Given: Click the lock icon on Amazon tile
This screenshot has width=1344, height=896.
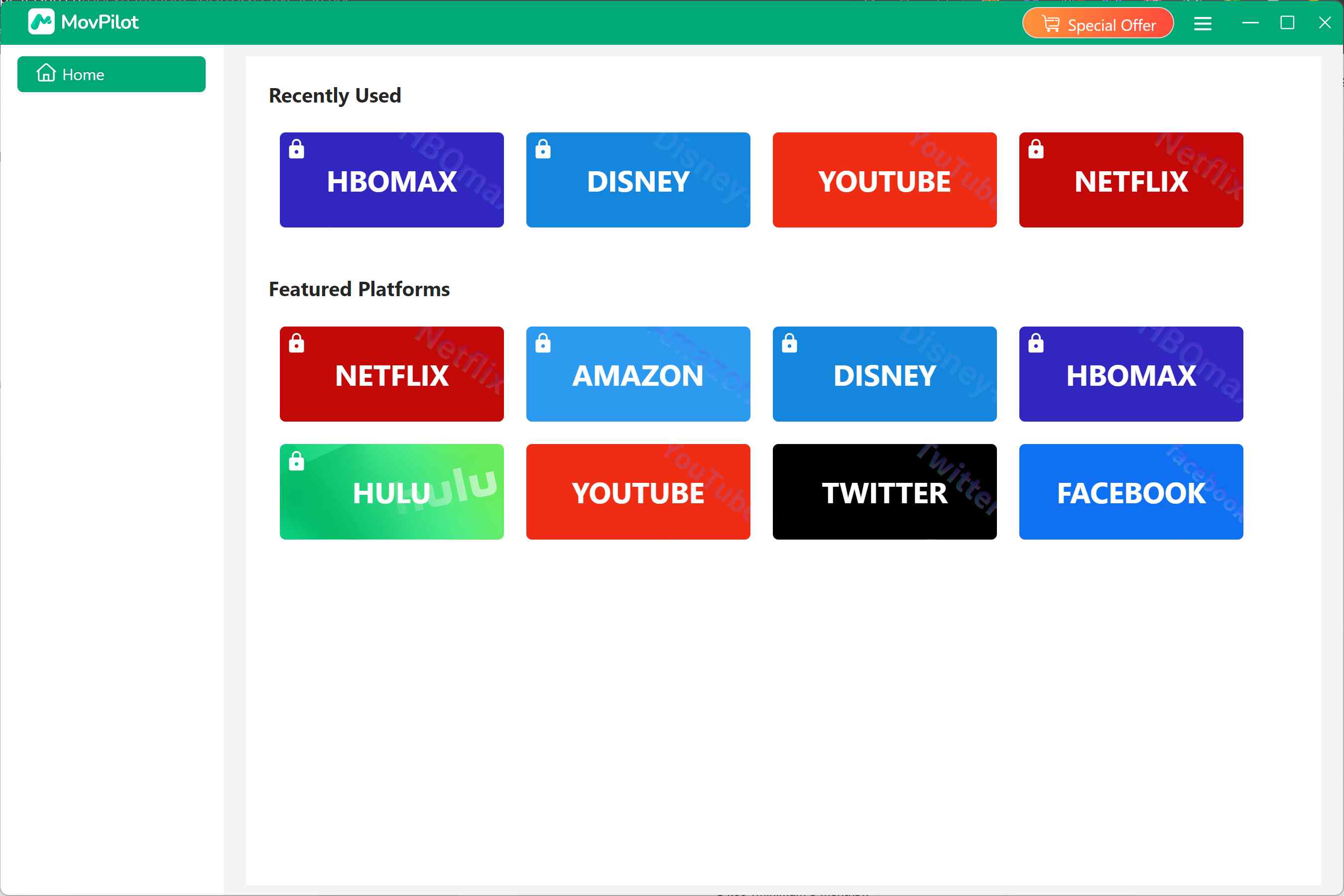Looking at the screenshot, I should (543, 344).
